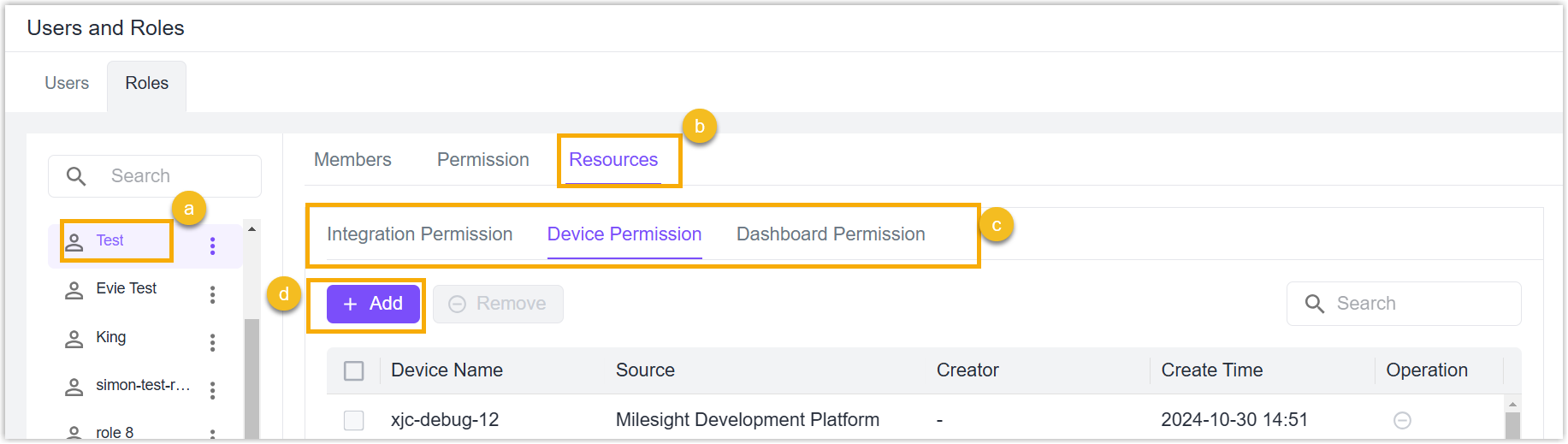Open the Members tab

coord(352,160)
